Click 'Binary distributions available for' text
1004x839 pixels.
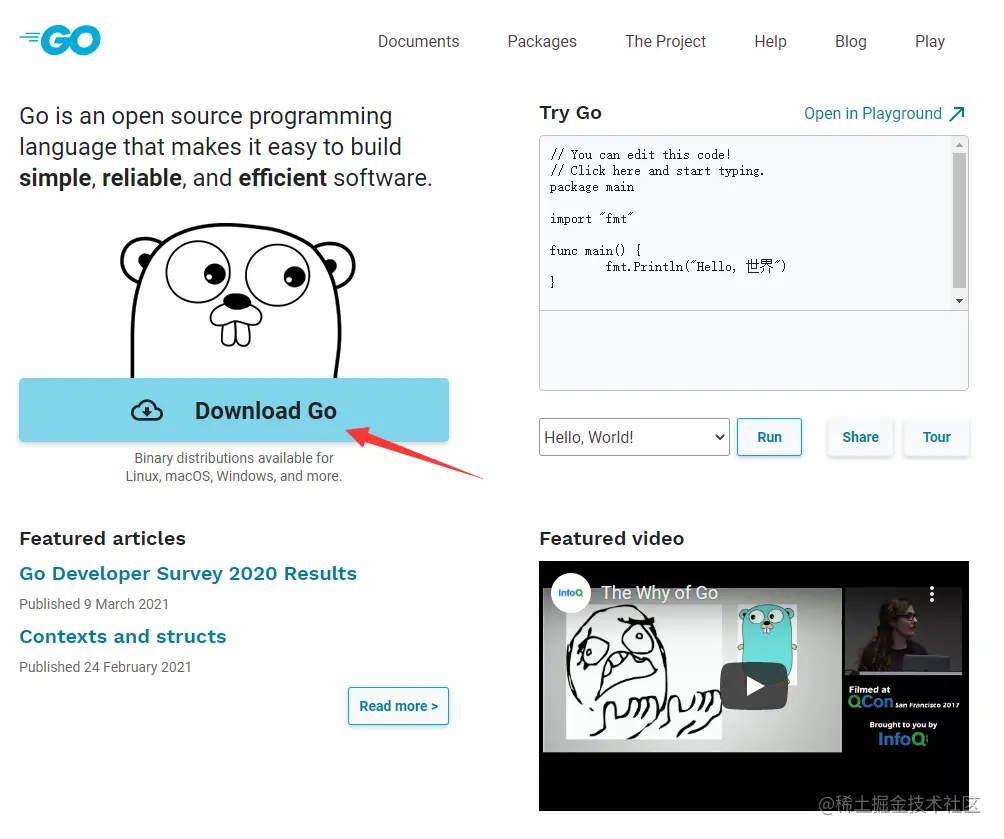tap(234, 458)
